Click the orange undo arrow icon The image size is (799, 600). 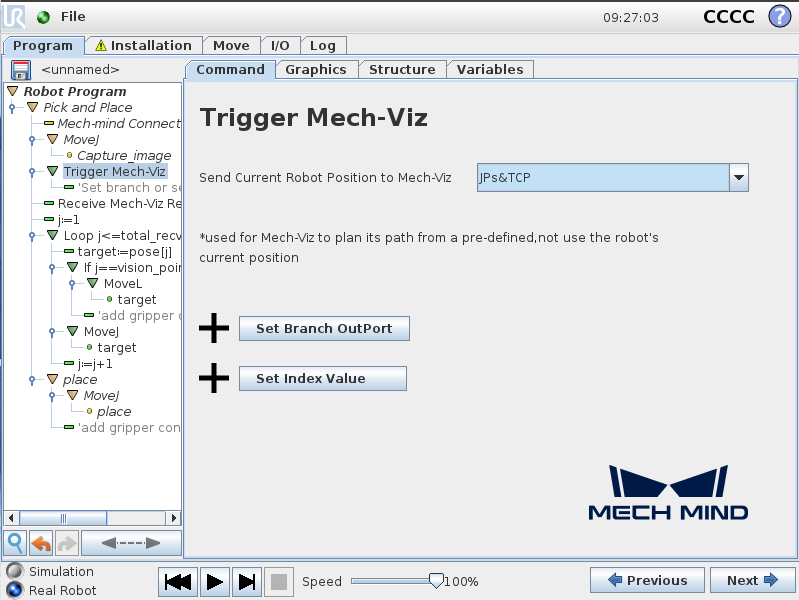tap(41, 543)
